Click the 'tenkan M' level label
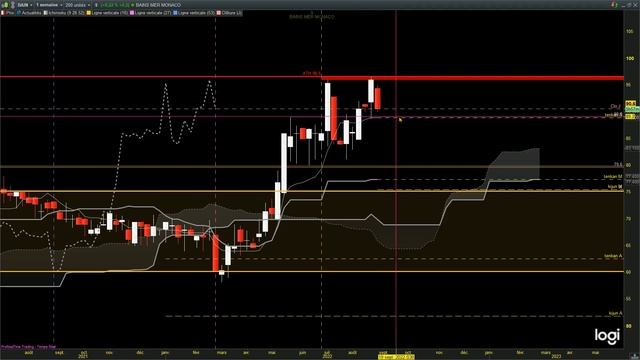Viewport: 640px width, 360px height. coord(613,177)
